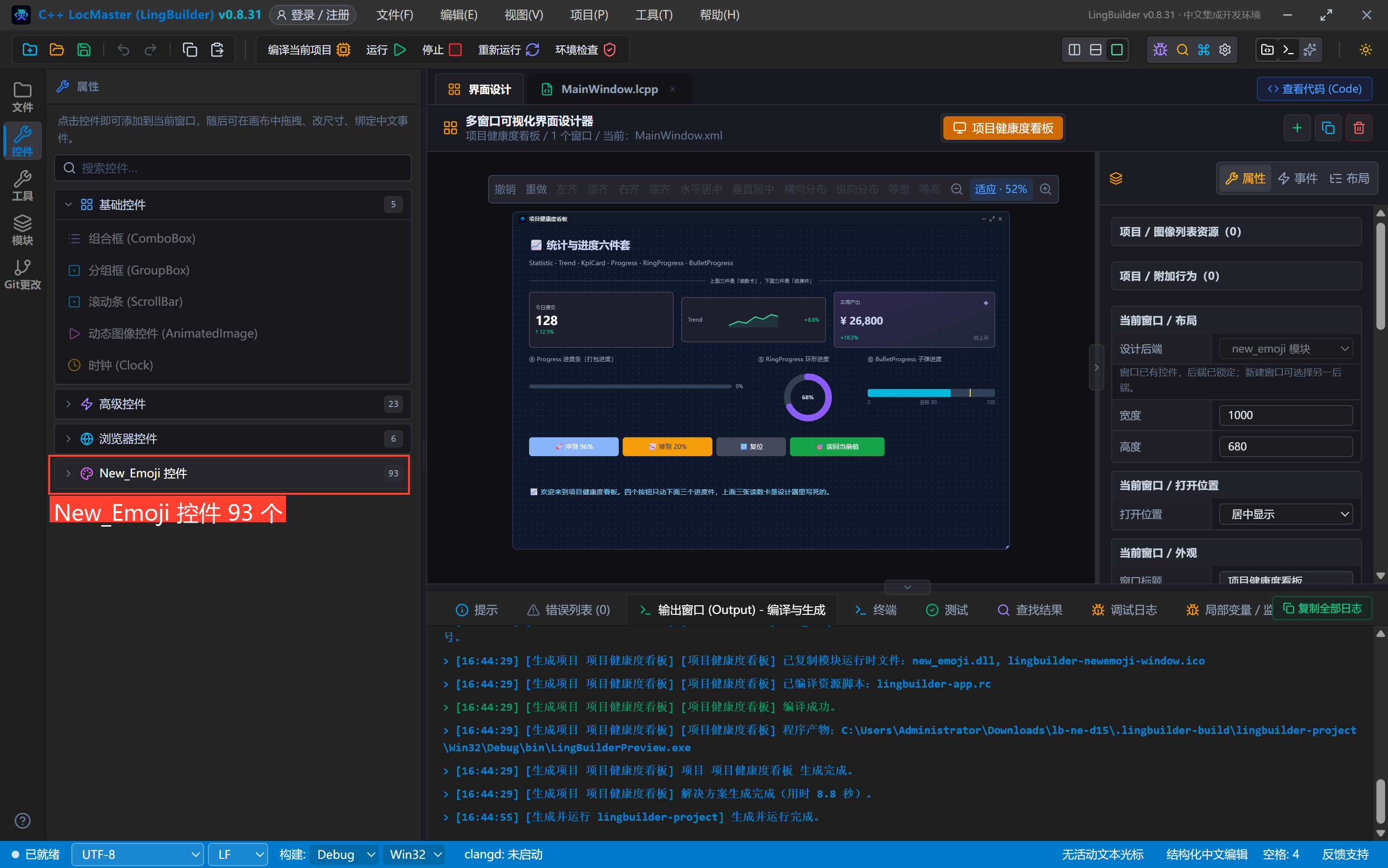Screen dimensions: 1388x868
Task: Select the split columns layout toggle
Action: tap(1074, 50)
